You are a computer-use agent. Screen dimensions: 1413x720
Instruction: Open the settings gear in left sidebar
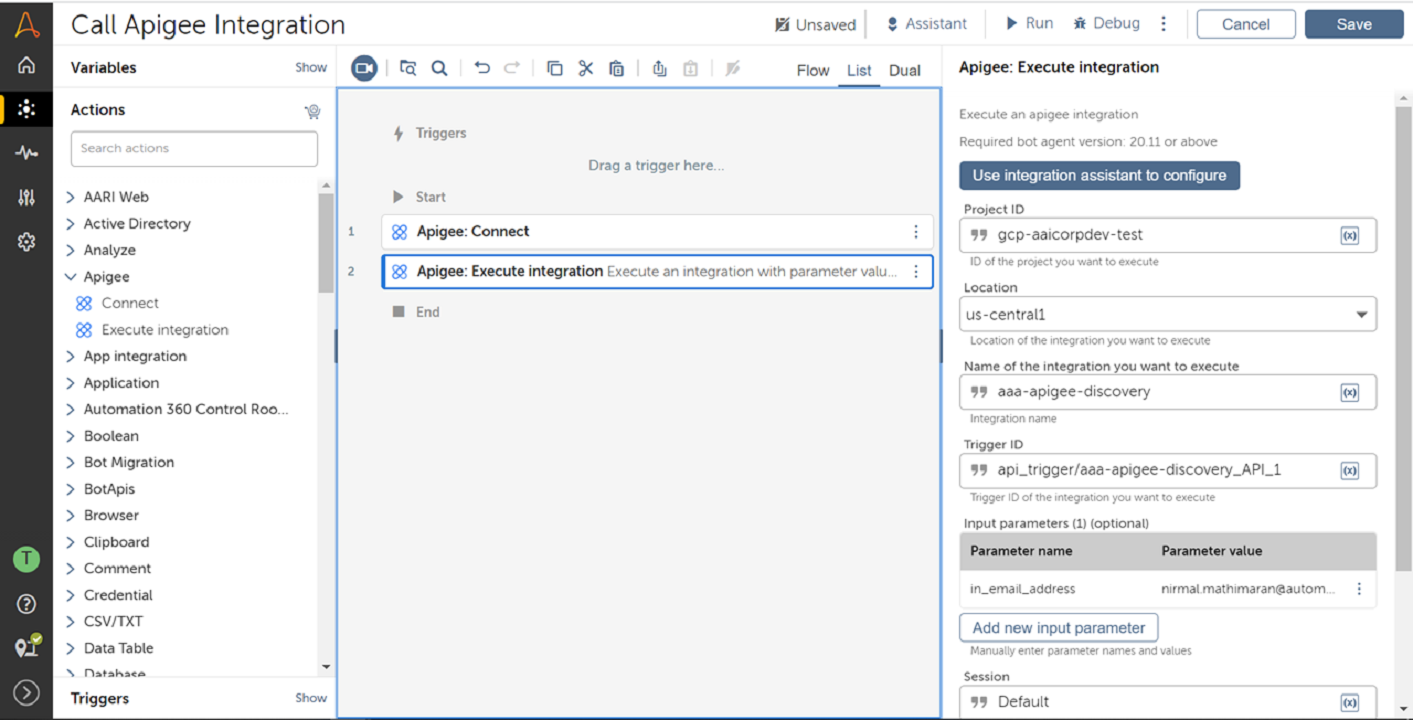(x=26, y=242)
